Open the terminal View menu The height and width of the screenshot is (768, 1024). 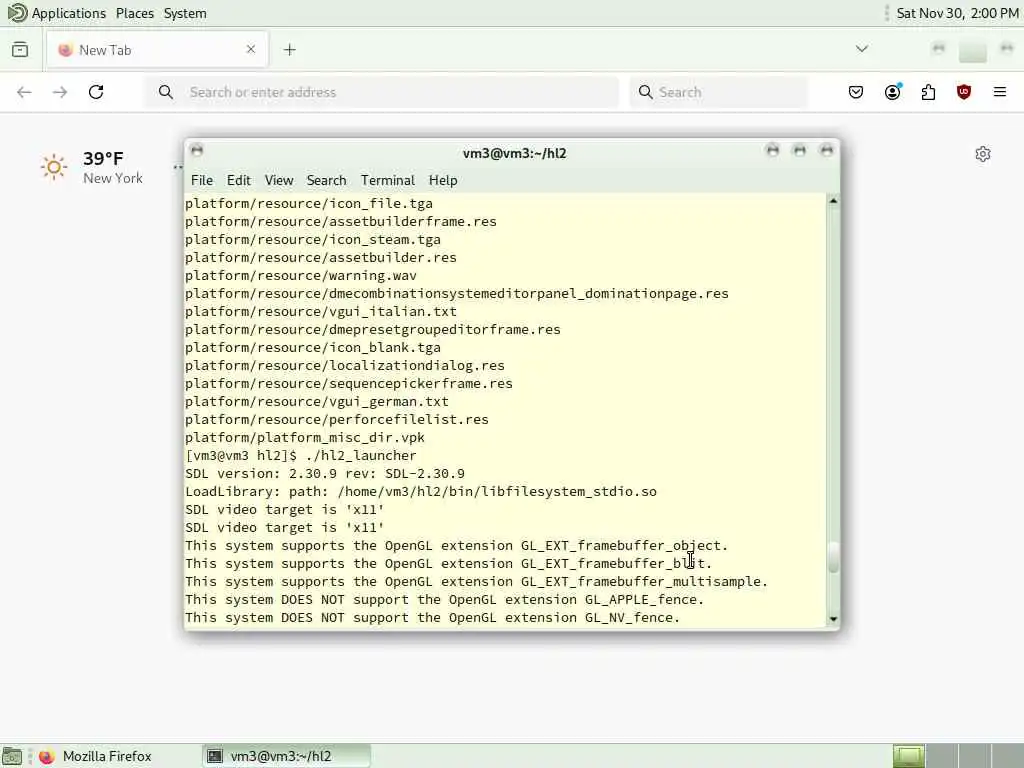coord(279,180)
